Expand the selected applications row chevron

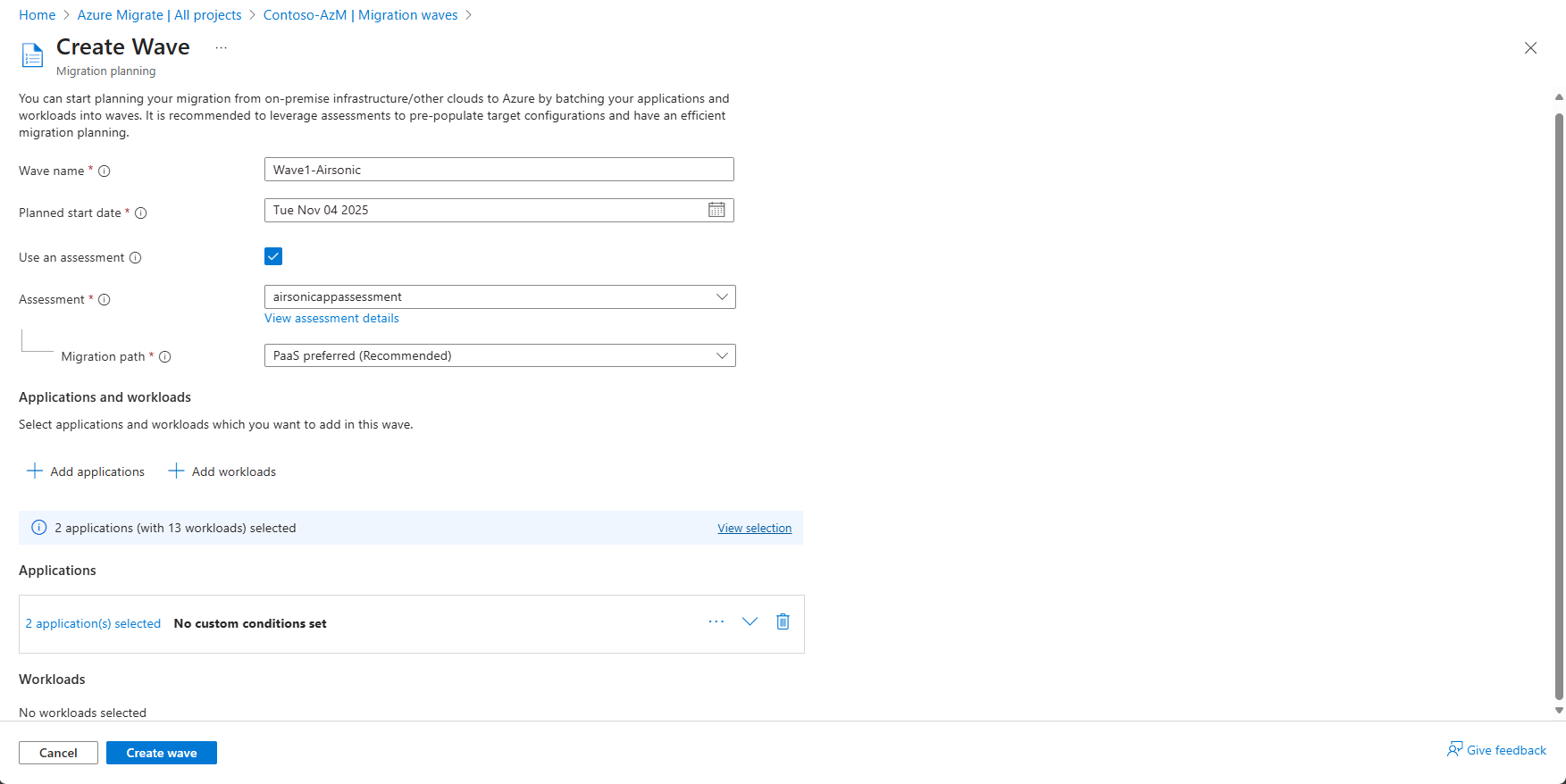[x=750, y=621]
